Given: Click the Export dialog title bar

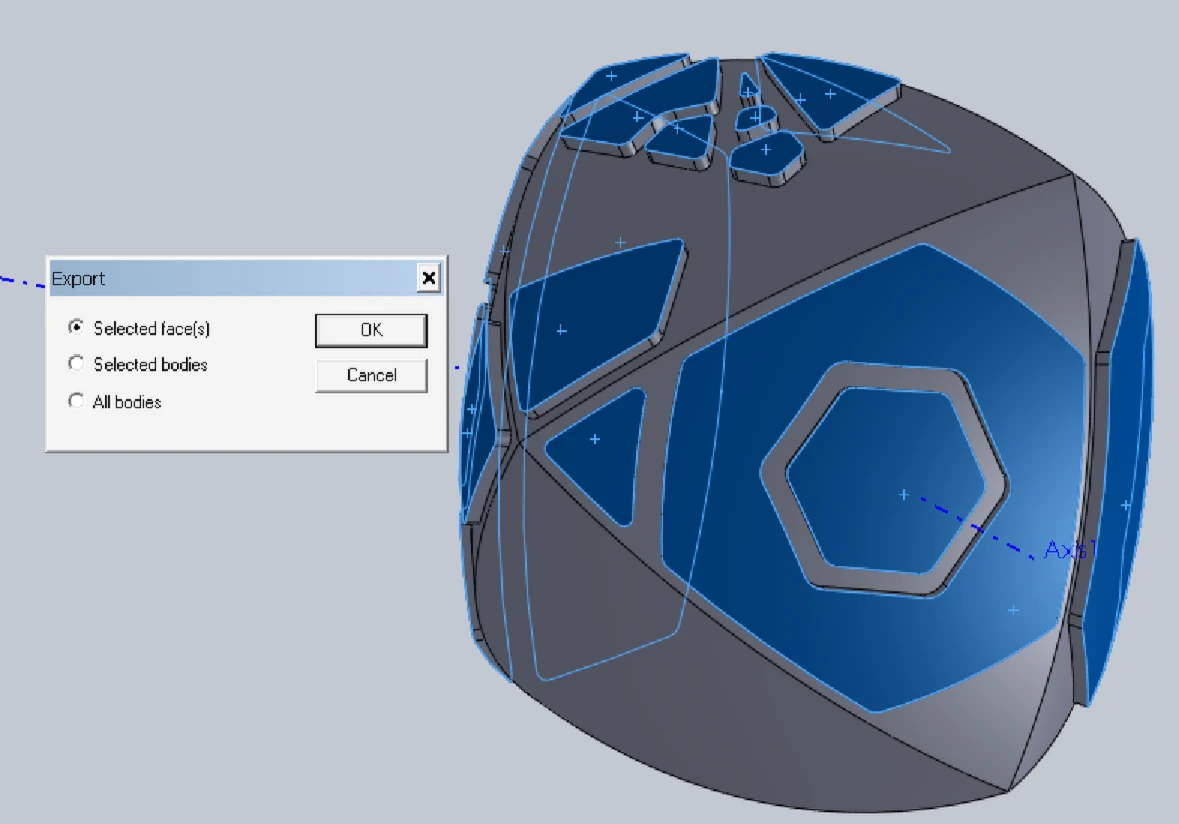Looking at the screenshot, I should [x=200, y=279].
